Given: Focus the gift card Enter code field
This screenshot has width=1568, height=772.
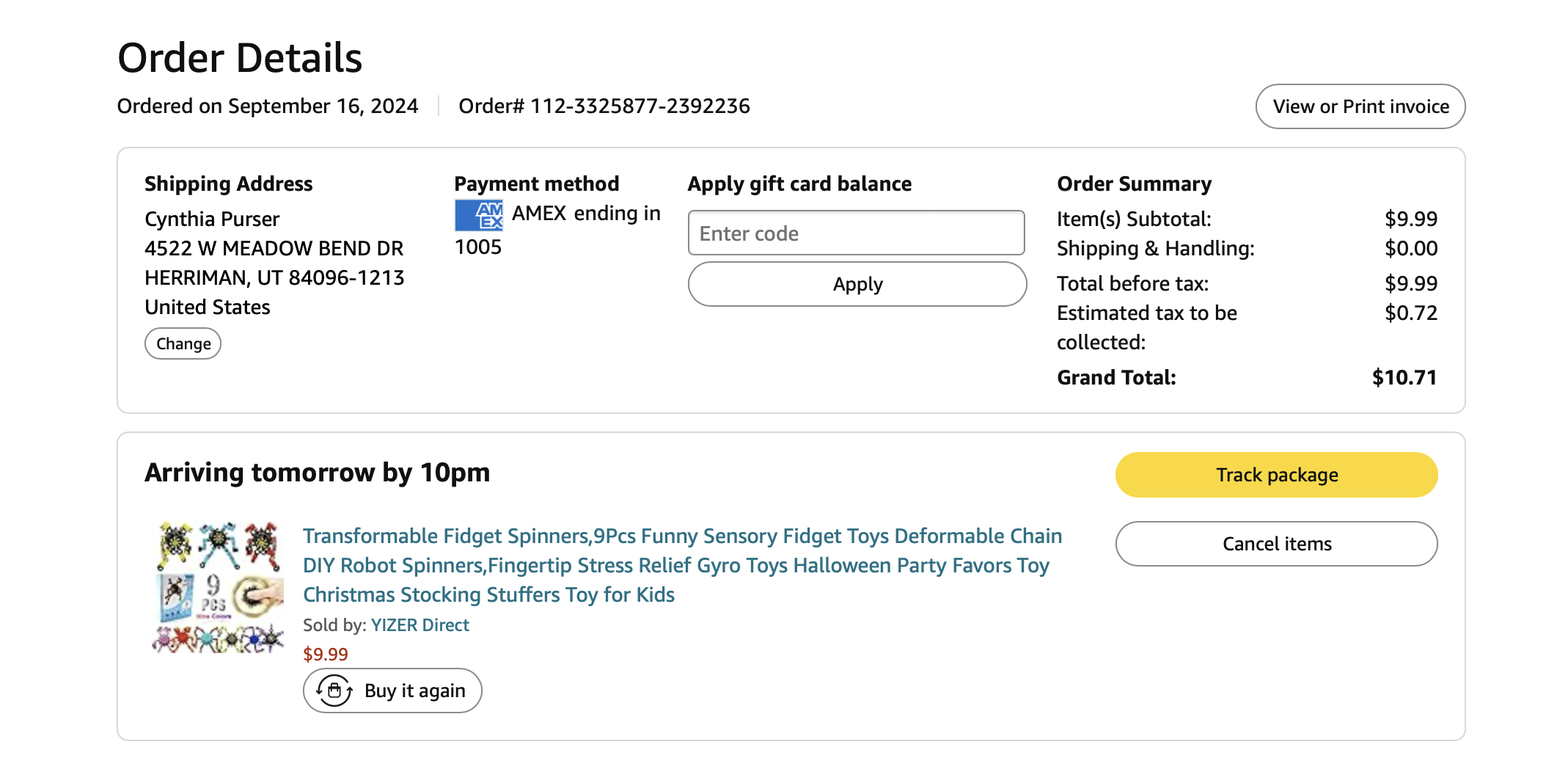Looking at the screenshot, I should pyautogui.click(x=856, y=233).
